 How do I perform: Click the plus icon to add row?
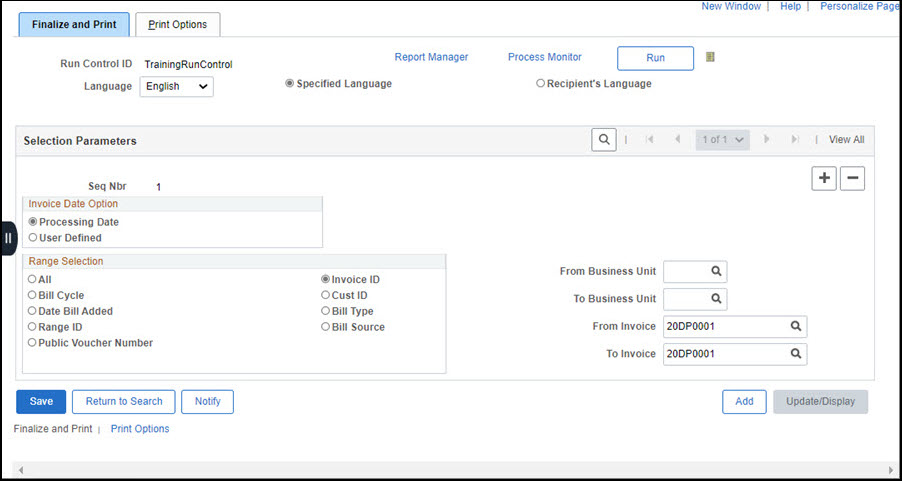823,178
